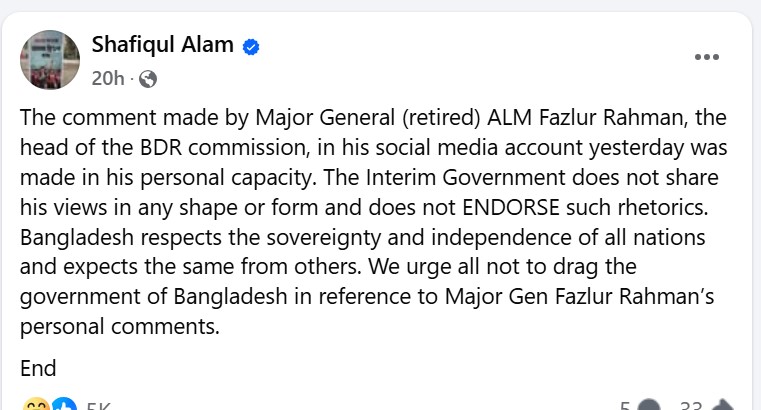Click the globe public audience icon
Screen dimensions: 761x410
click(148, 78)
